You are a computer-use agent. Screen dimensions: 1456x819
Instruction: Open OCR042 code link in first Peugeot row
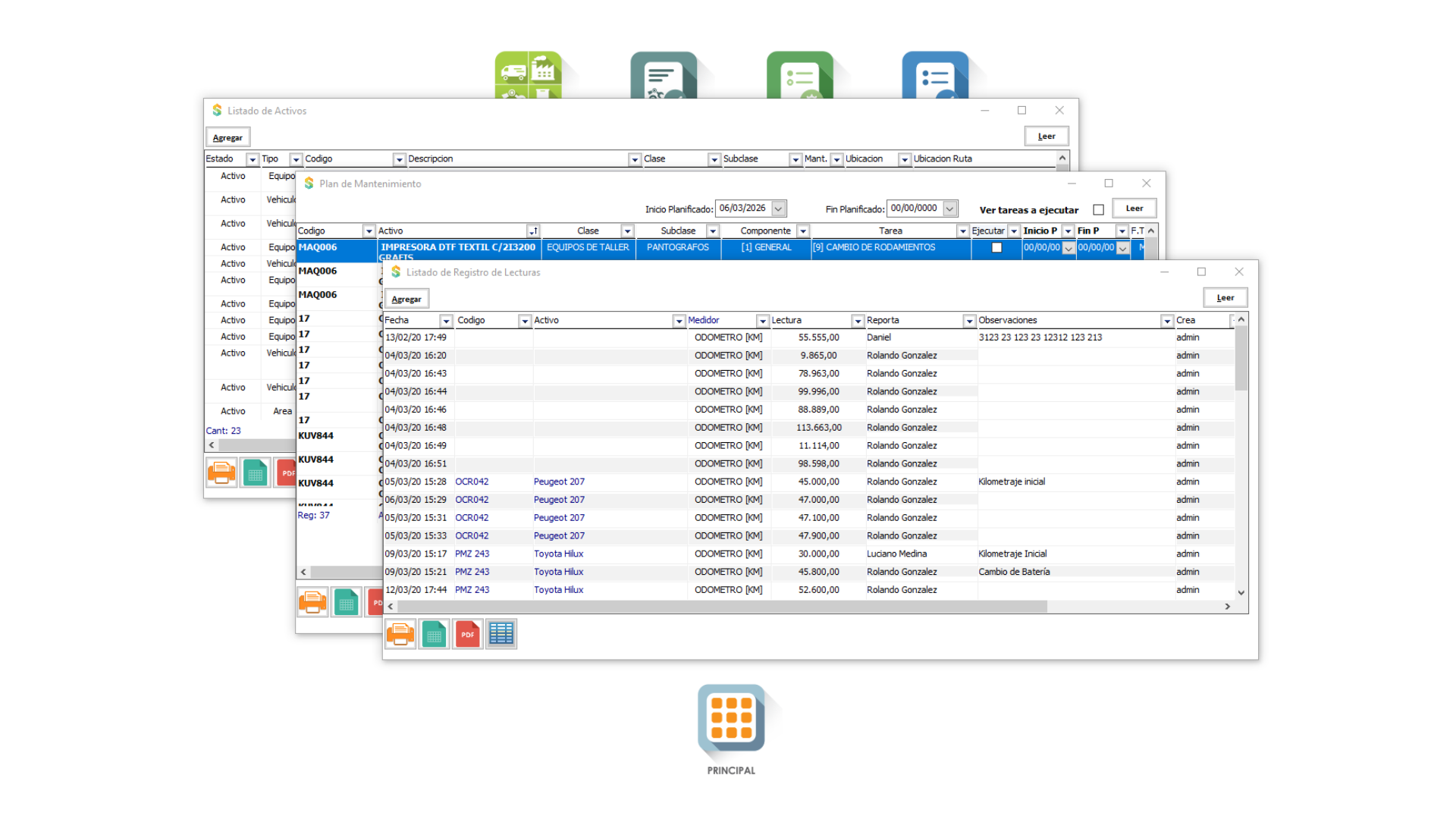point(472,482)
